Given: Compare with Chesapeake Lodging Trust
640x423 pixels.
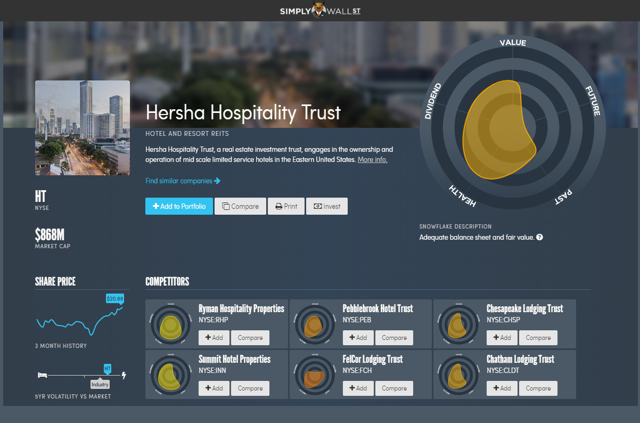Looking at the screenshot, I should (538, 338).
